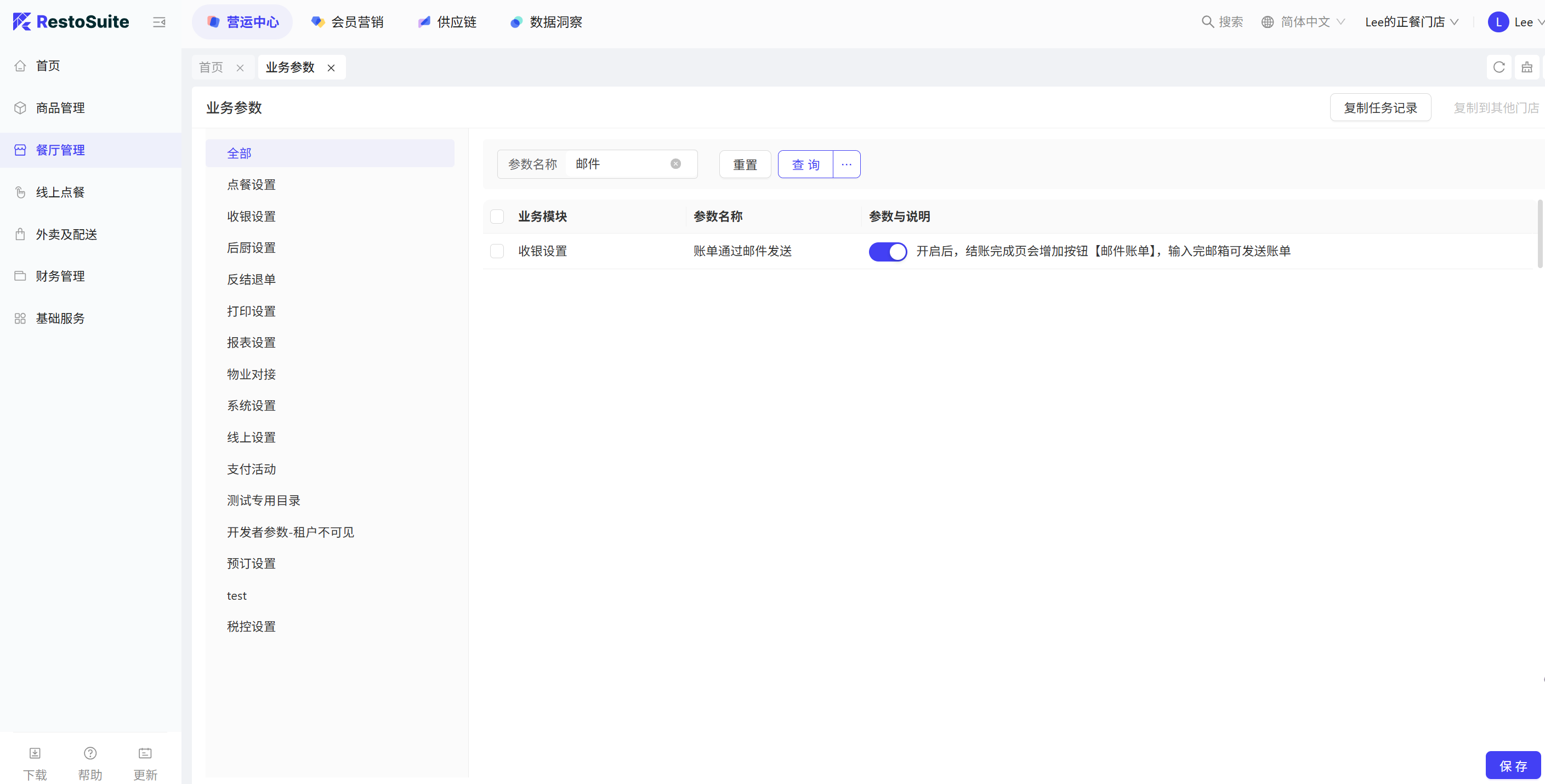
Task: Switch to the 首页 tab
Action: [211, 67]
